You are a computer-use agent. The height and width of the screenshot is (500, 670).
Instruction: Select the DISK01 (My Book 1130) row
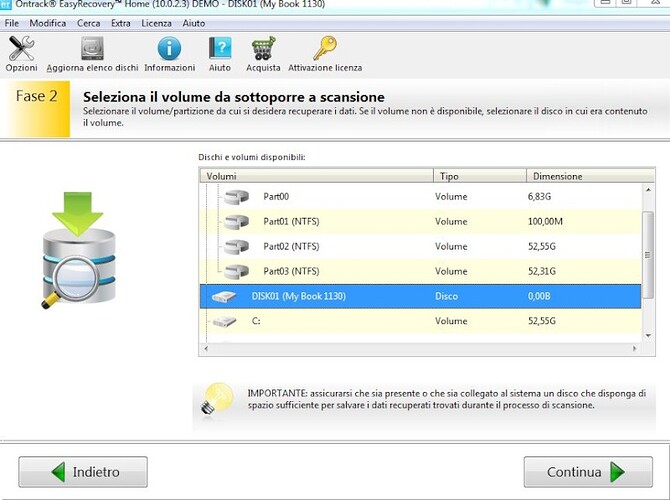click(x=420, y=296)
